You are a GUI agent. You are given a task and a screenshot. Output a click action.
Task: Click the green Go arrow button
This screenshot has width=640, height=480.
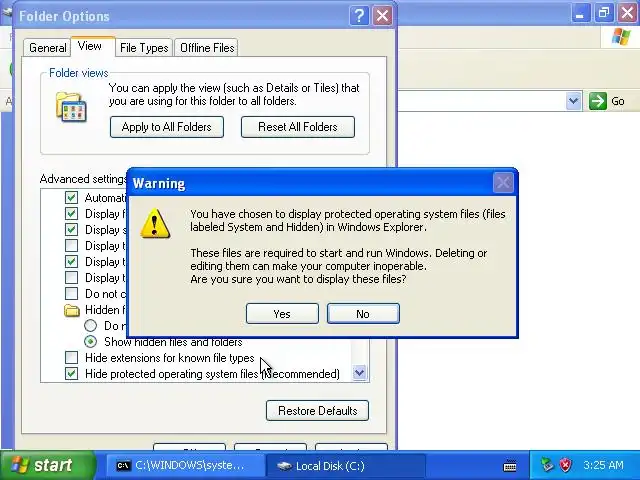[598, 101]
